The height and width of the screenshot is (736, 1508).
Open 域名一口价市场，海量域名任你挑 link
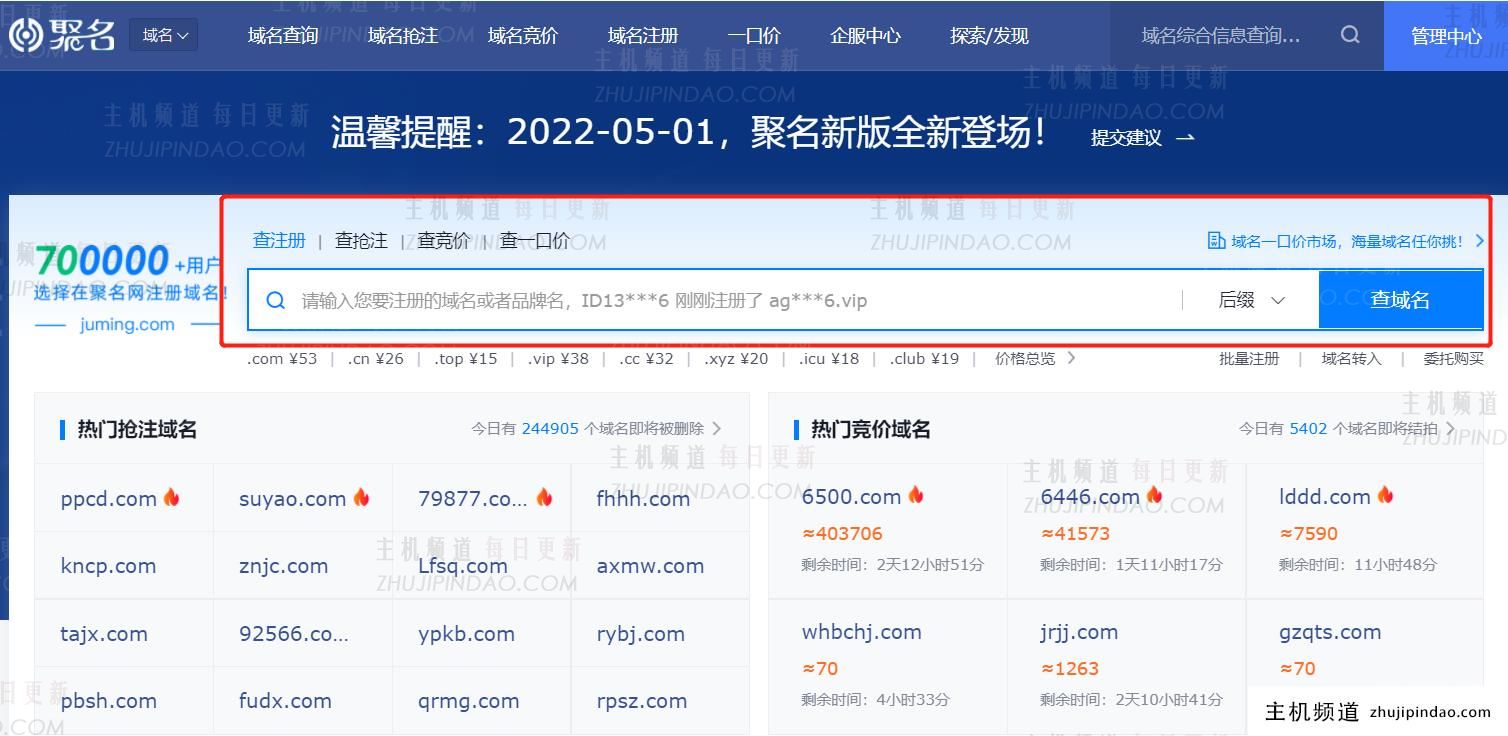click(x=1347, y=241)
